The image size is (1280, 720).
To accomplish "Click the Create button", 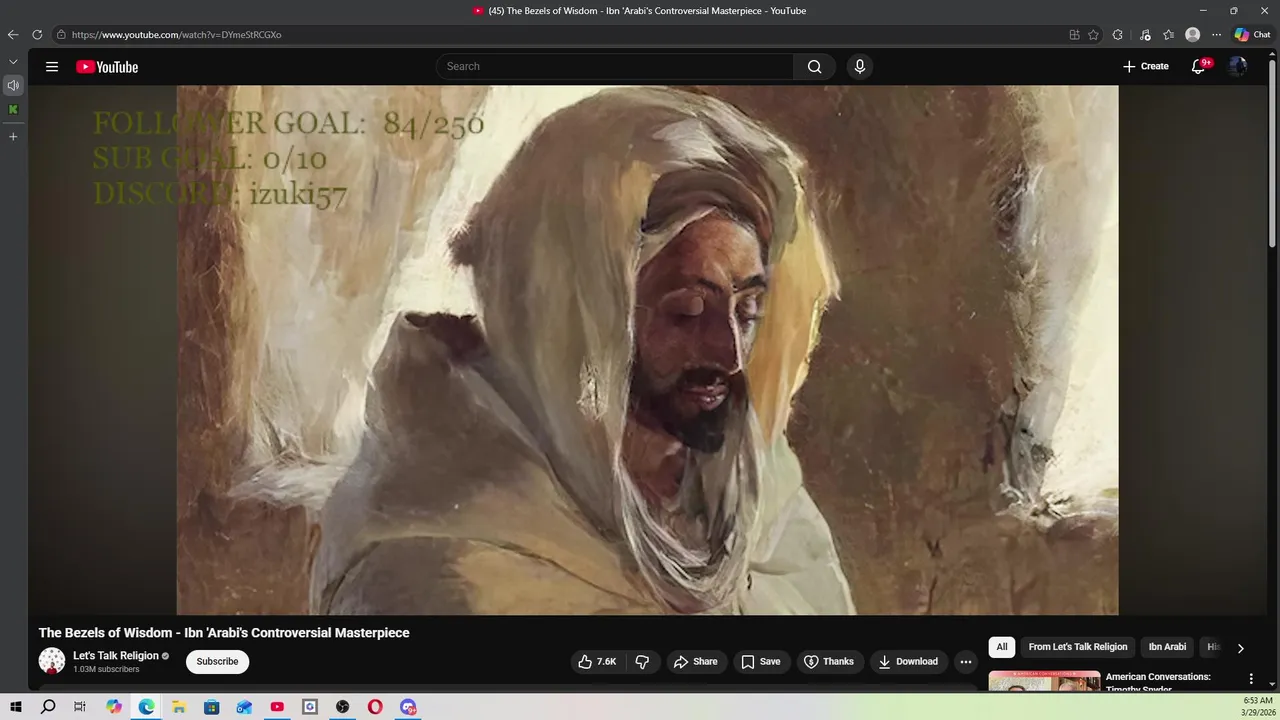I will [1145, 67].
